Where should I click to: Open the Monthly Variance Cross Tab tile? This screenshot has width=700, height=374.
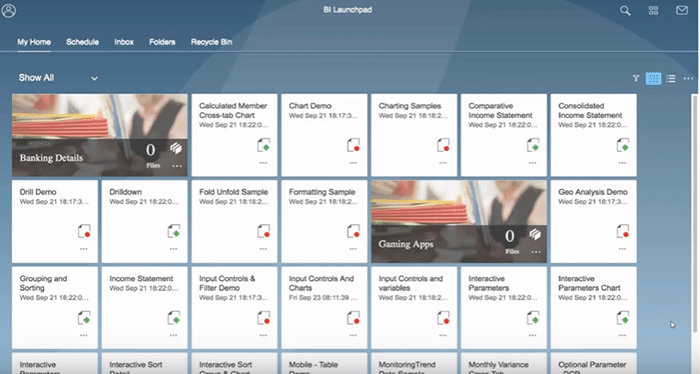point(504,364)
